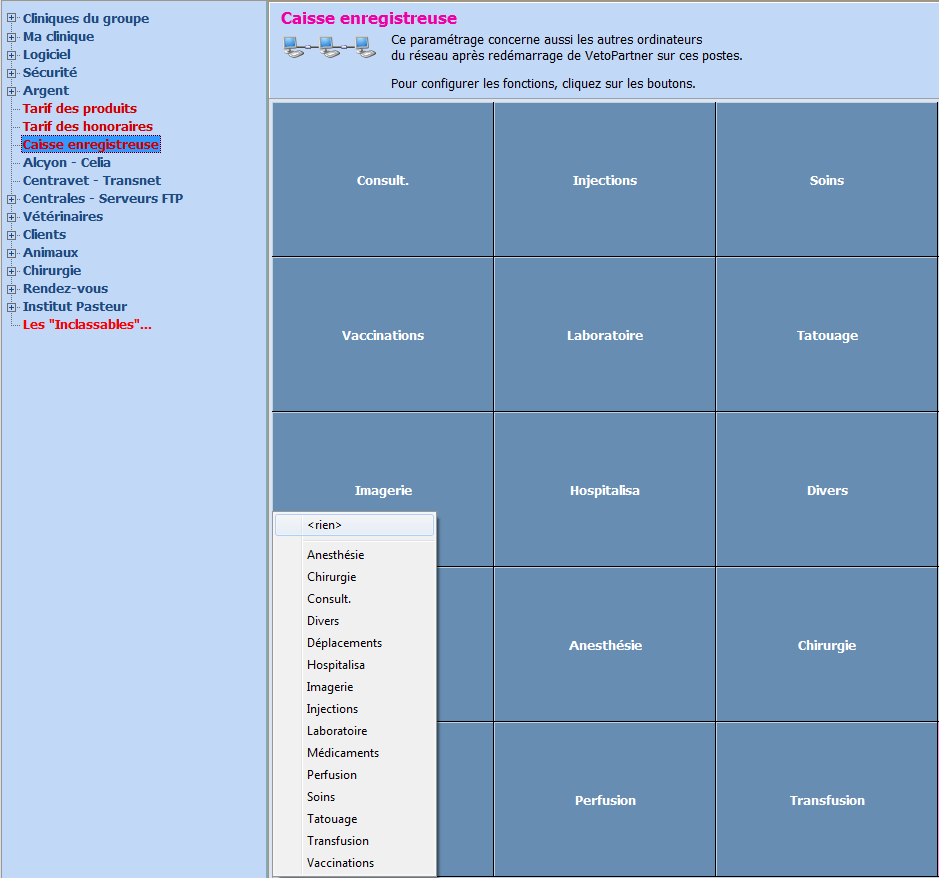The width and height of the screenshot is (939, 878).
Task: Expand the Institut Pasteur tree node
Action: [12, 307]
